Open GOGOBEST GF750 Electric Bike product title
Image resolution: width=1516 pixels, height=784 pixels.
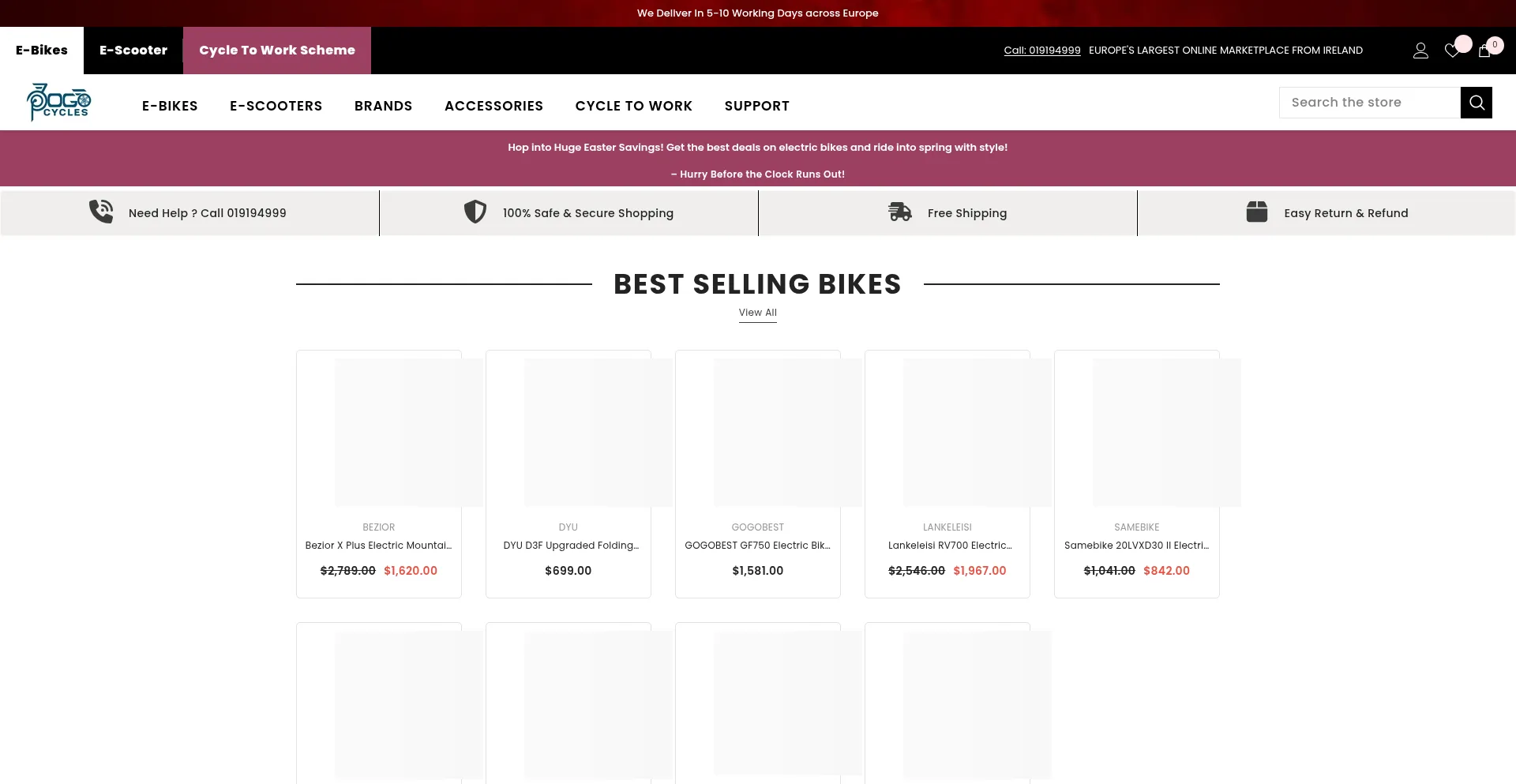(x=758, y=546)
